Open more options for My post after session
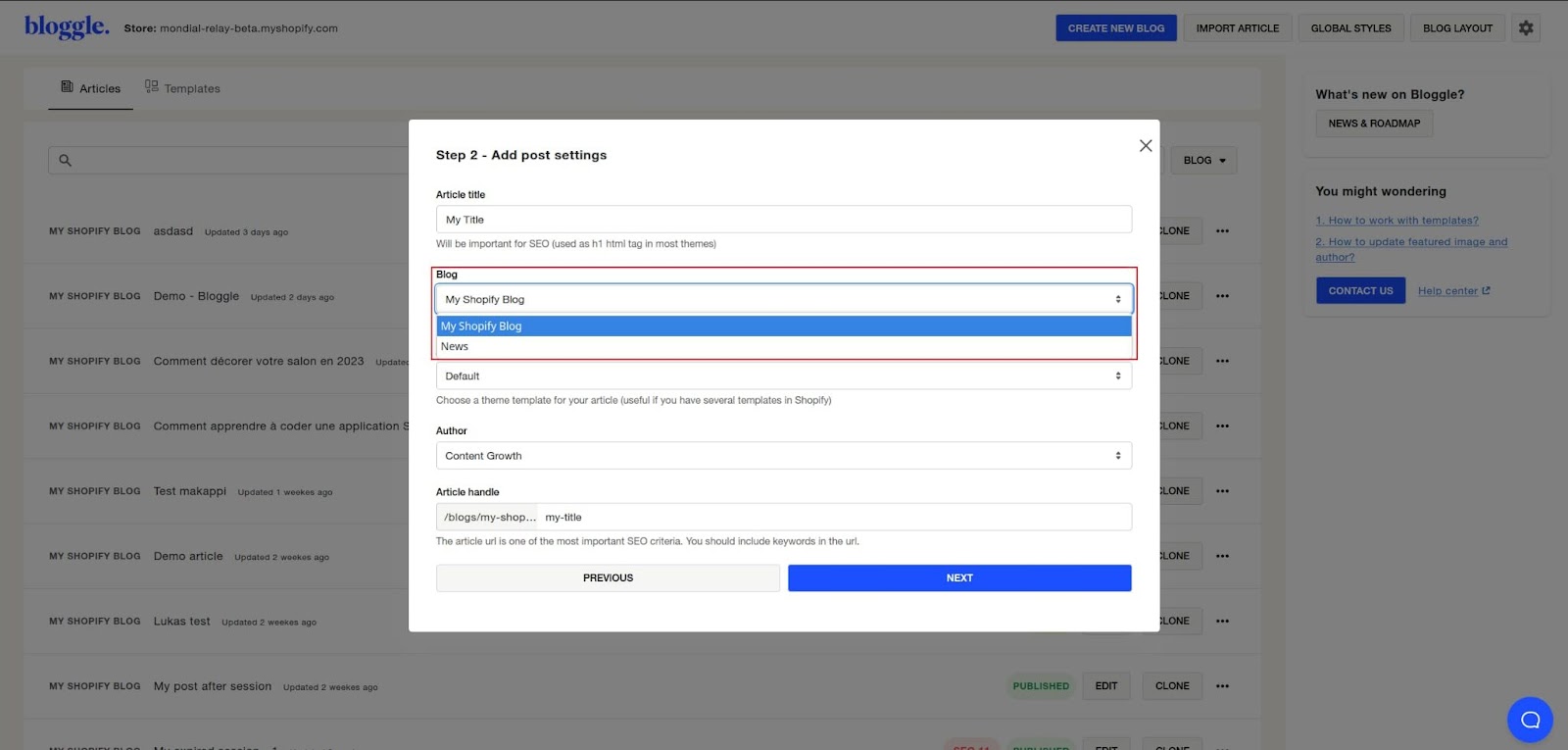1568x750 pixels. pyautogui.click(x=1222, y=686)
